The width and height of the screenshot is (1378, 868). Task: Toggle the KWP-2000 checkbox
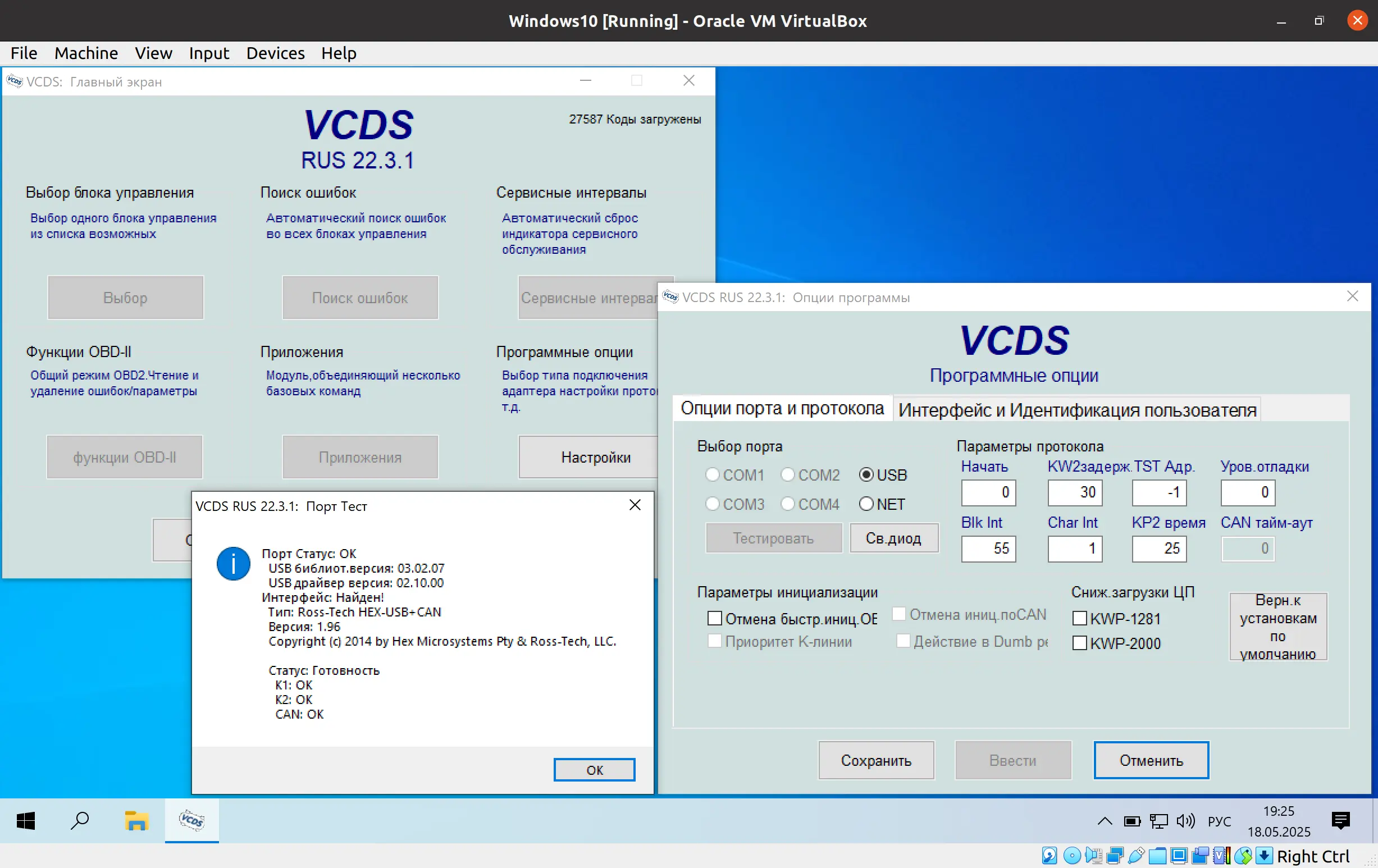click(x=1079, y=642)
